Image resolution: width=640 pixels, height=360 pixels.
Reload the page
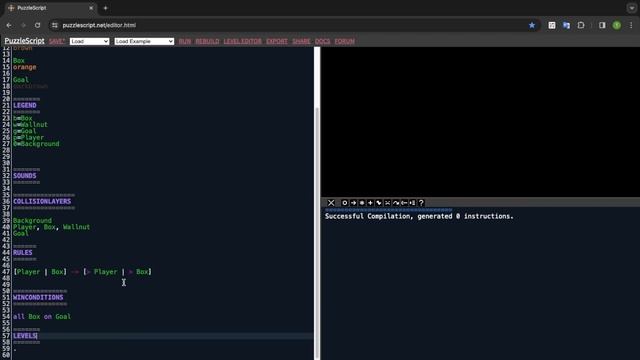(38, 25)
